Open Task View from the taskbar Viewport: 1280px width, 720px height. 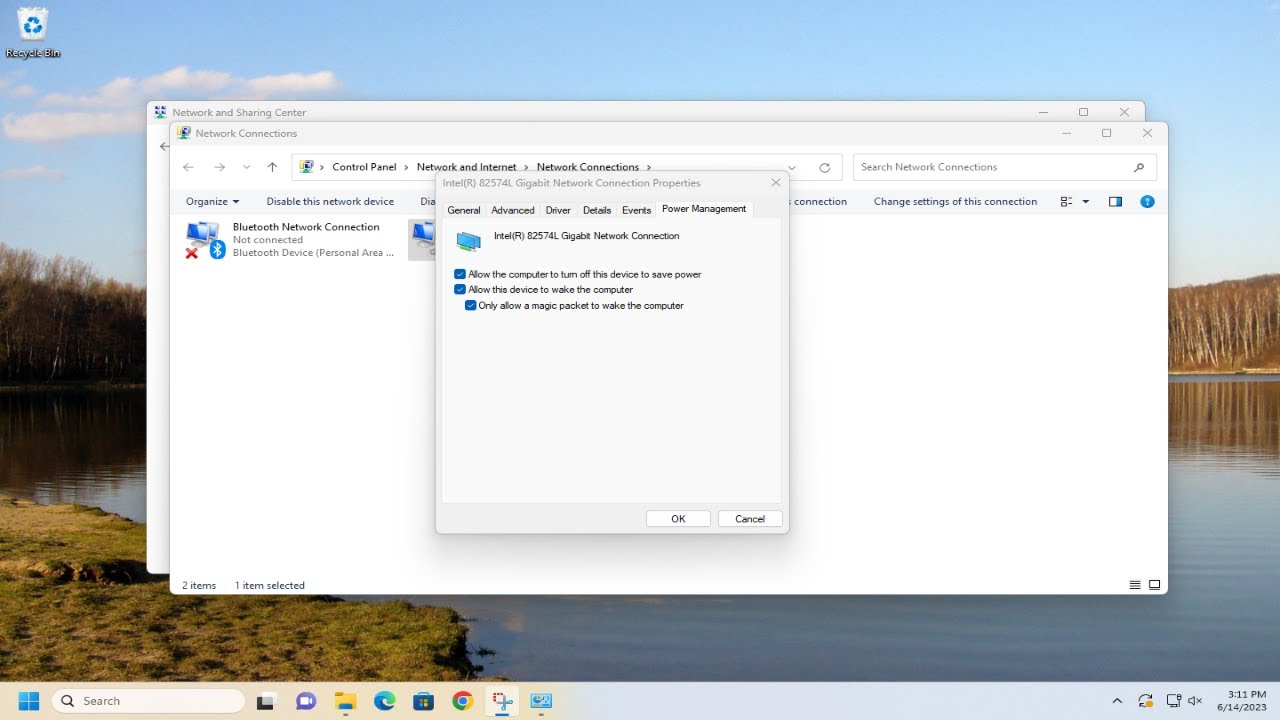(266, 701)
